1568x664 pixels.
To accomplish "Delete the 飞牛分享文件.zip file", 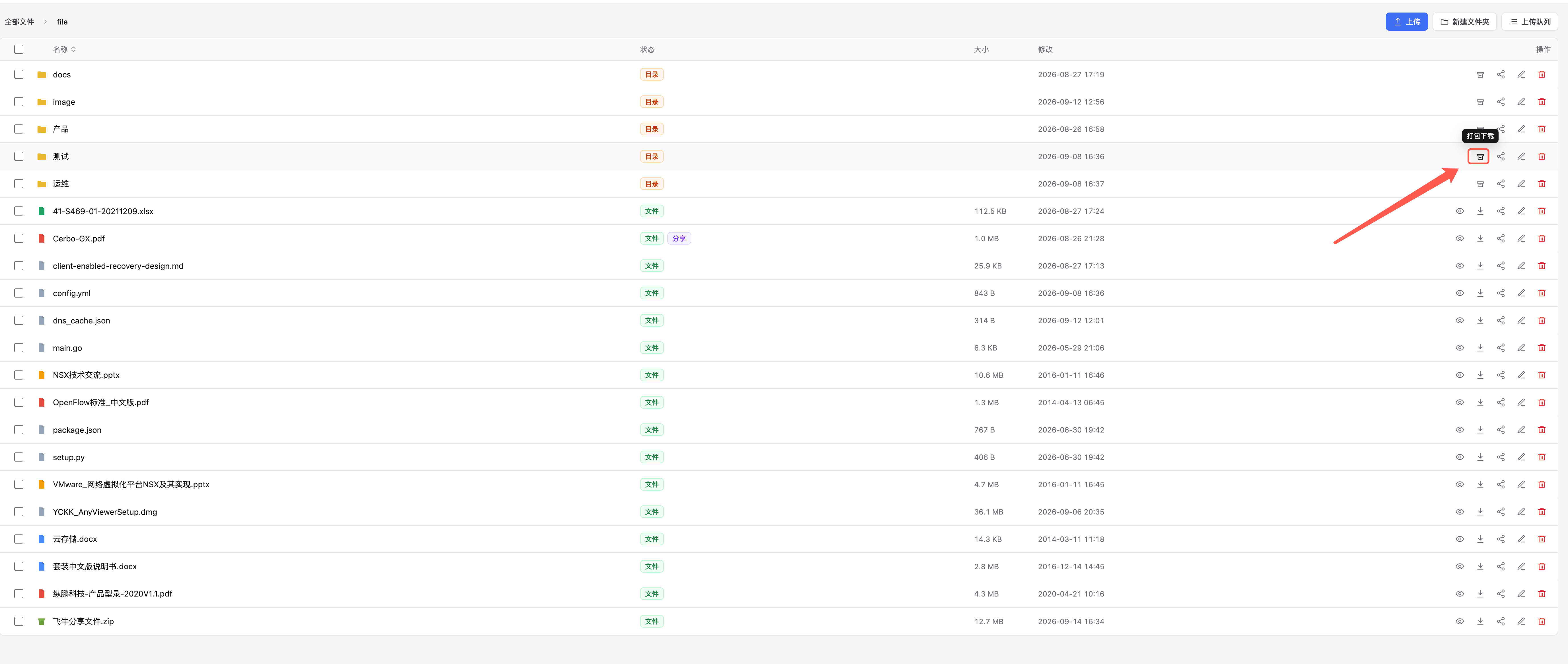I will (x=1542, y=621).
